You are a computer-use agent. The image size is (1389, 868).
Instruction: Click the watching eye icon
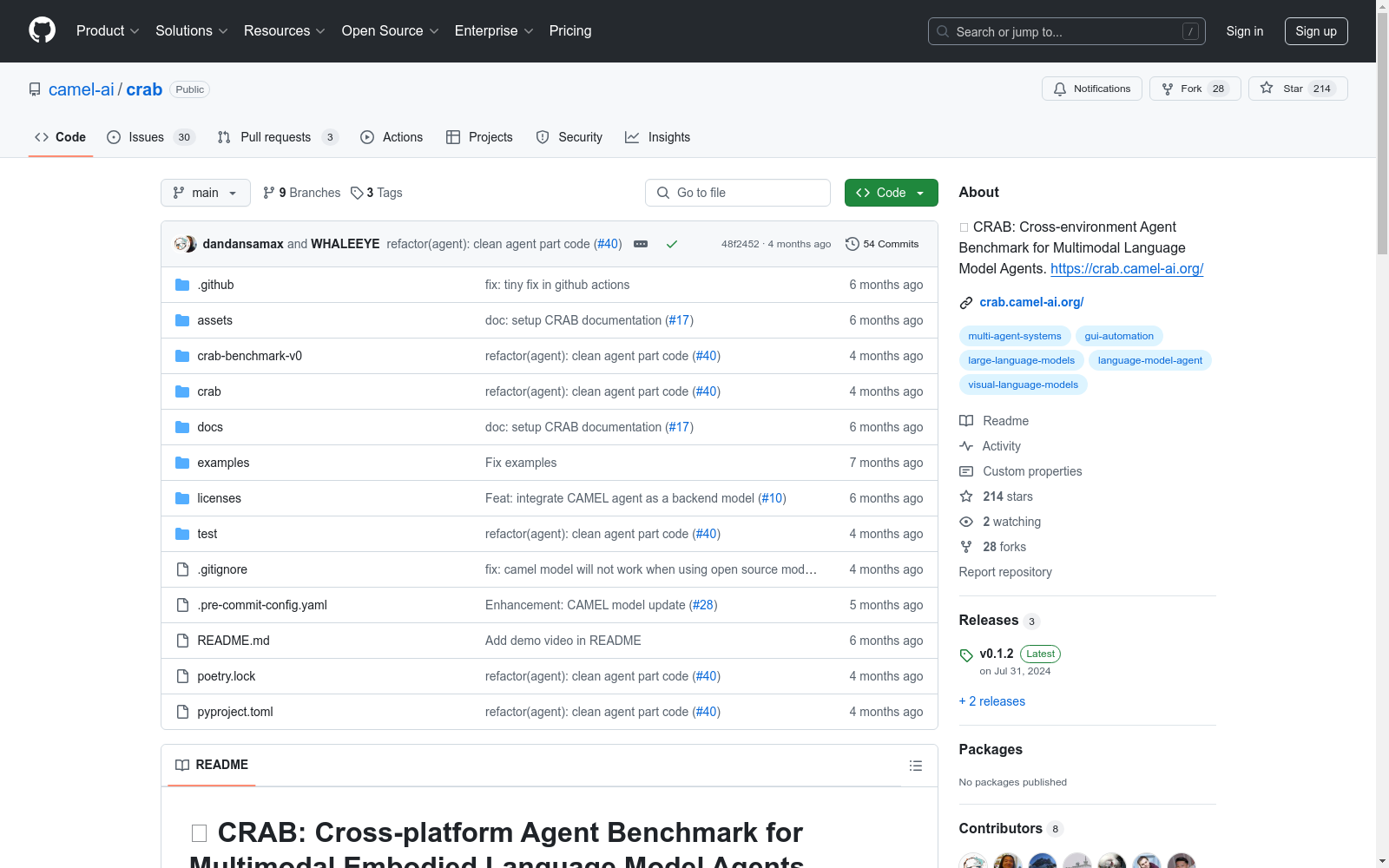pos(966,522)
